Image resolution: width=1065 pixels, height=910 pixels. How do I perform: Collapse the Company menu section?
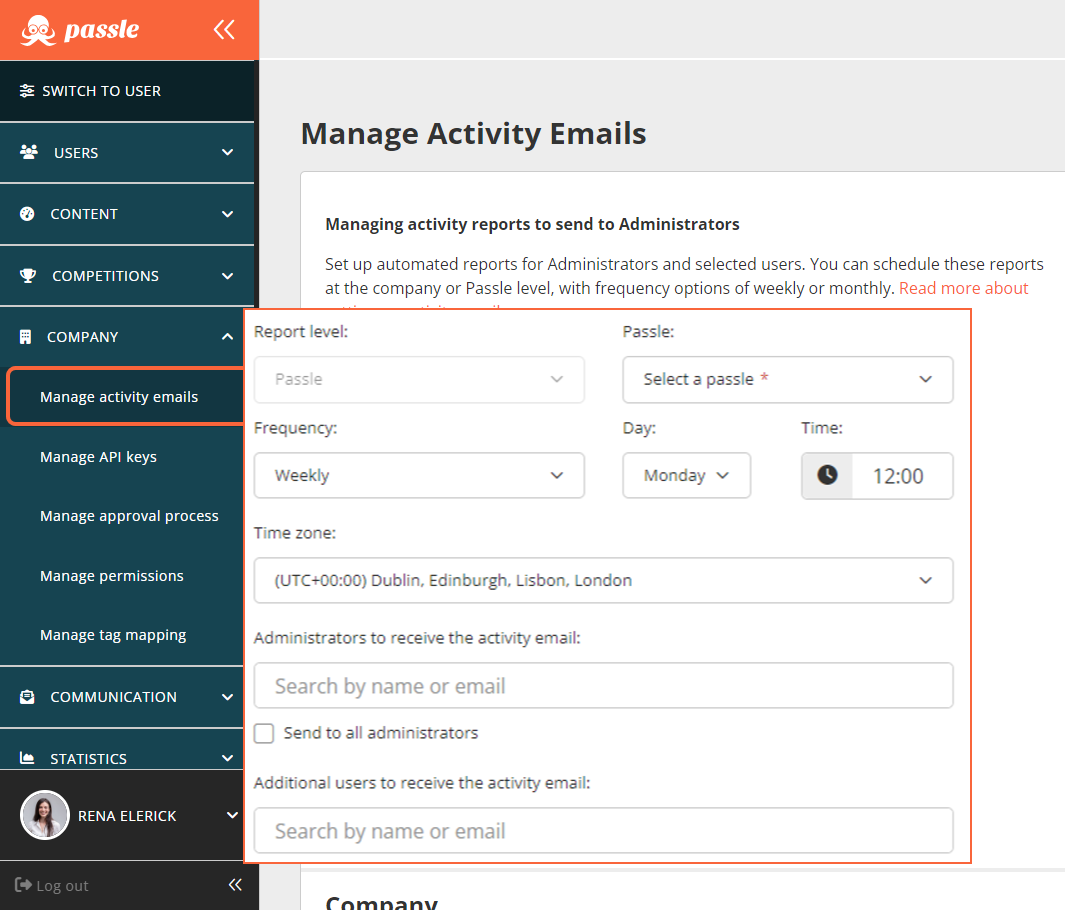[x=228, y=337]
